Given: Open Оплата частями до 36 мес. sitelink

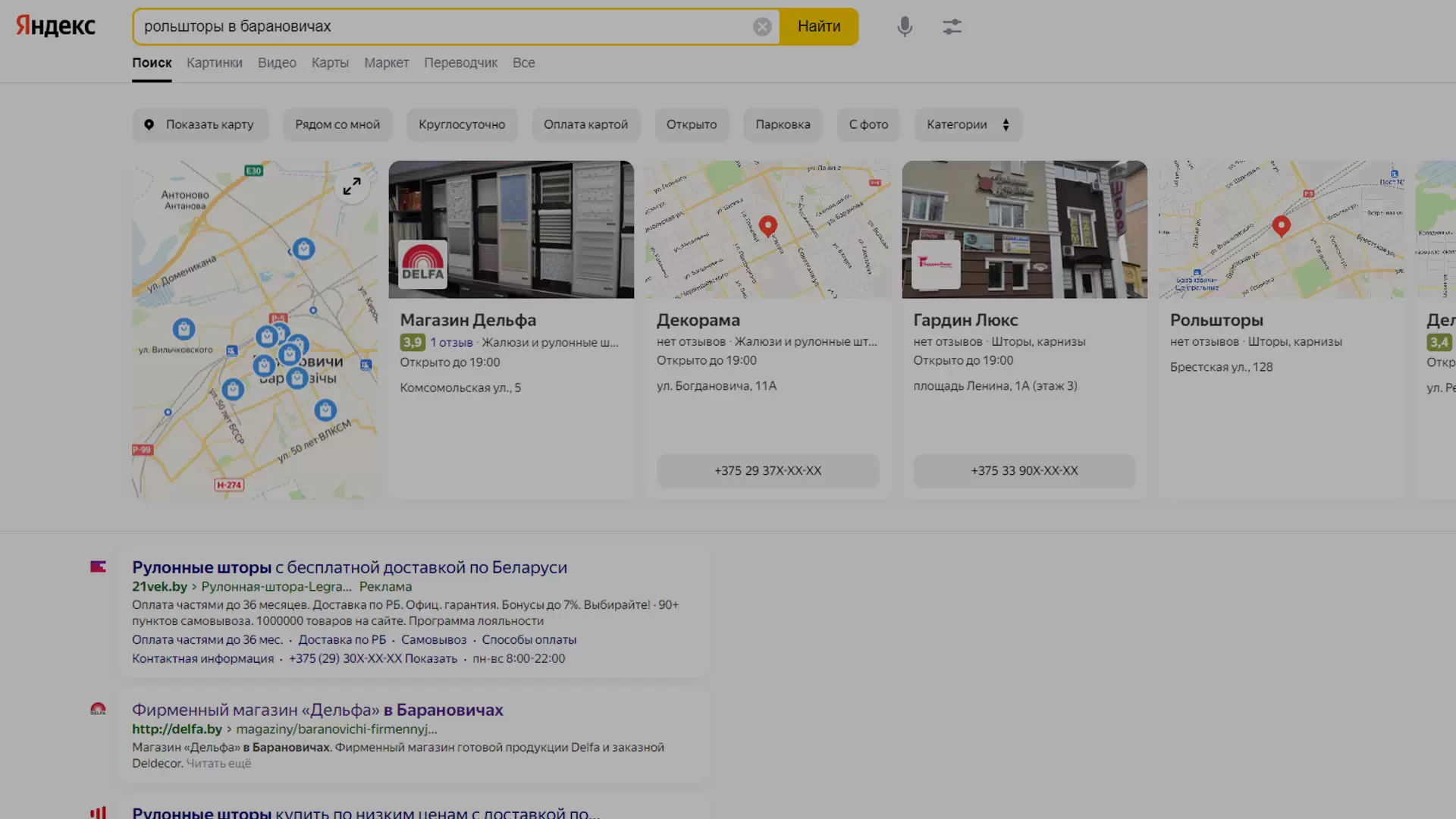Looking at the screenshot, I should [x=207, y=640].
